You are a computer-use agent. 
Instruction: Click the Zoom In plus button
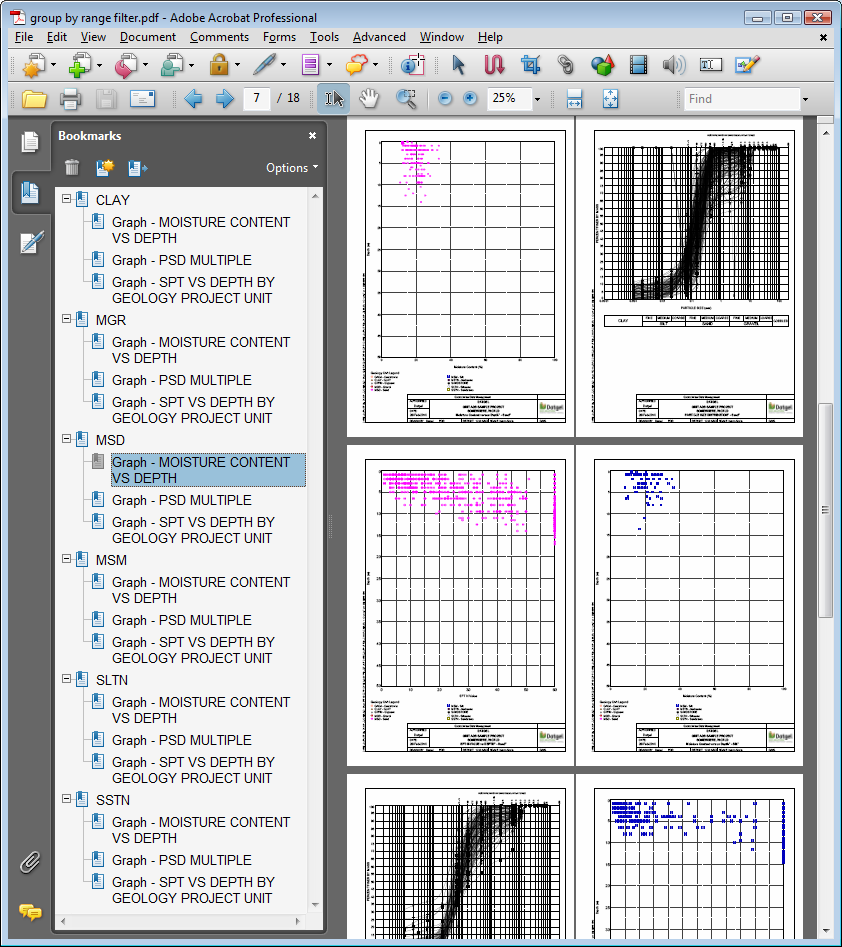(470, 99)
